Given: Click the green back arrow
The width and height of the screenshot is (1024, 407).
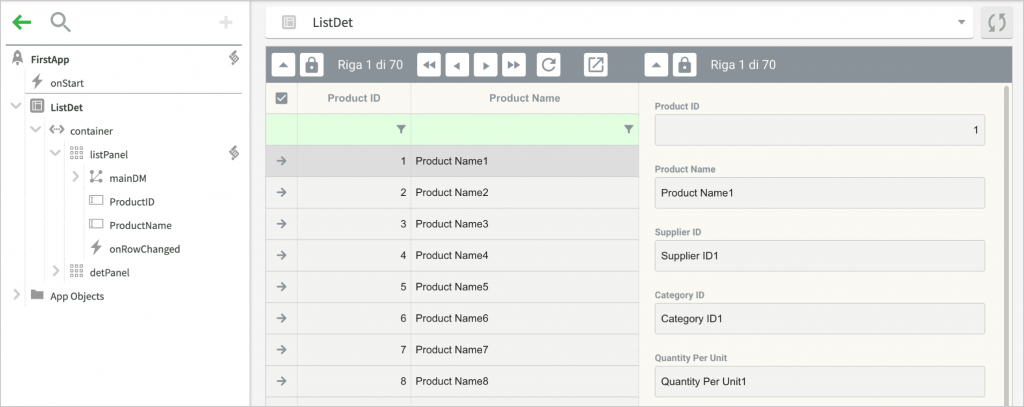Looking at the screenshot, I should click(x=22, y=23).
